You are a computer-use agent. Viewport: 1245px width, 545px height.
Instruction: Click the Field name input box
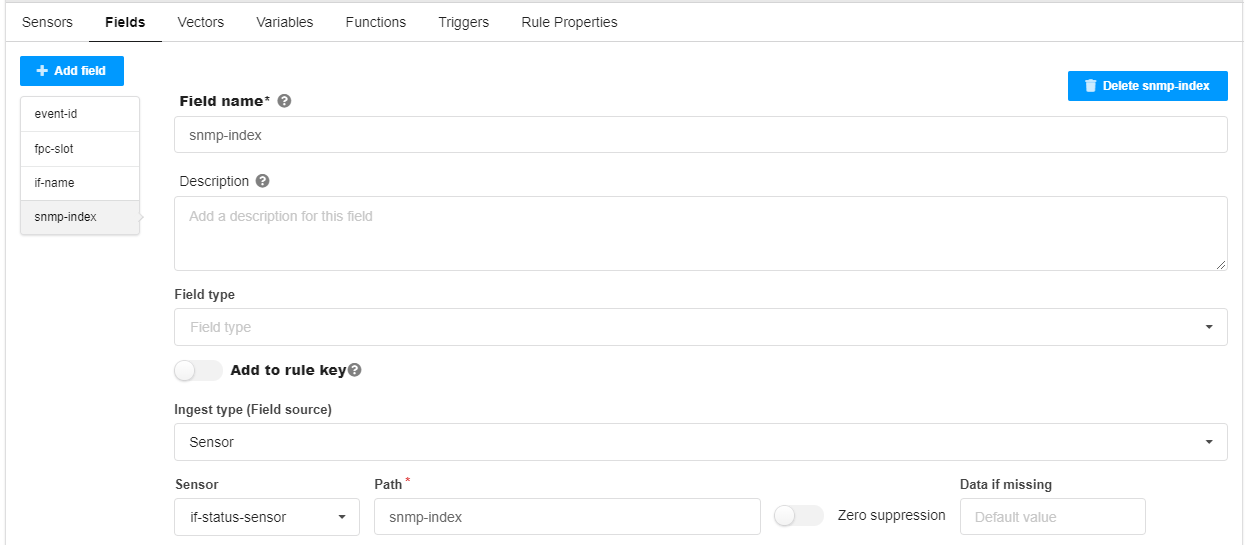click(x=700, y=135)
